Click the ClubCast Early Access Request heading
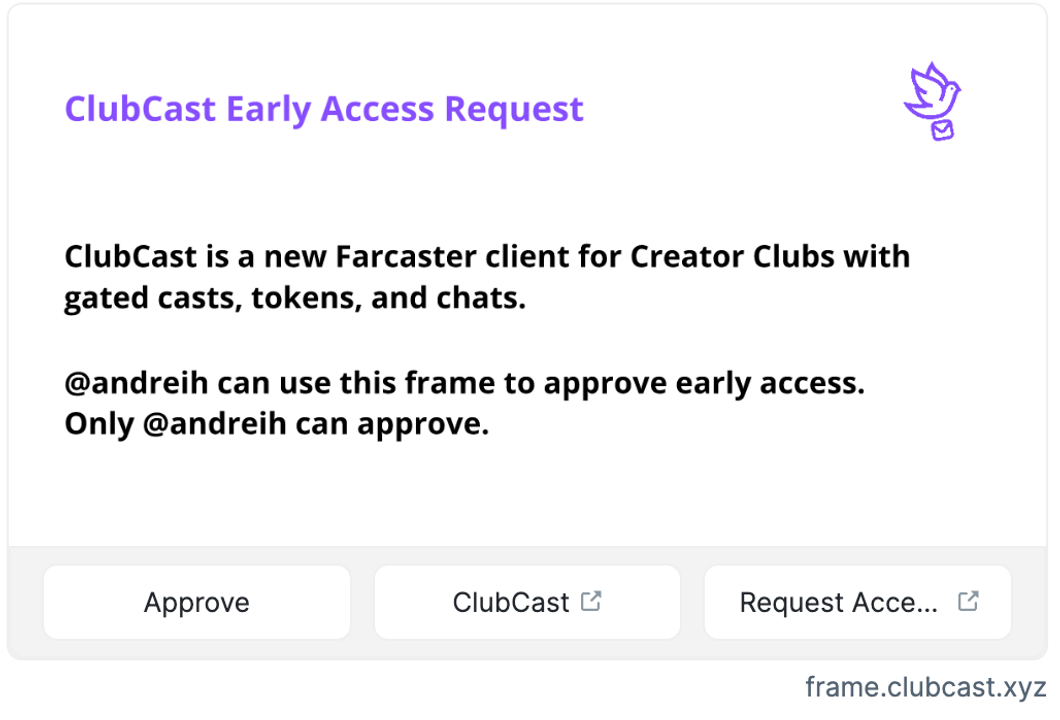The image size is (1060, 720). coord(324,108)
